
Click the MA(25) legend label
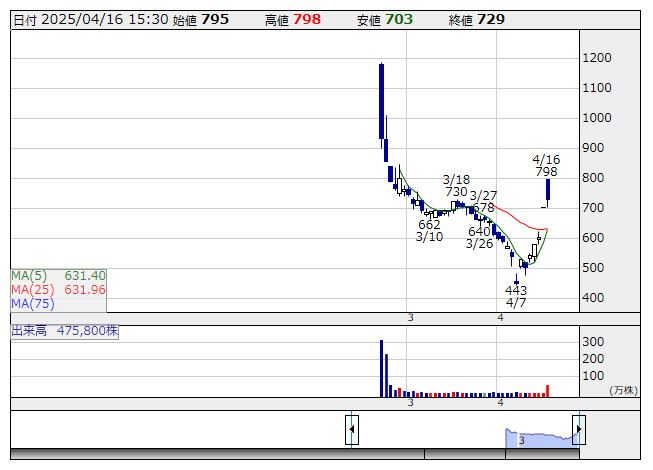click(32, 290)
